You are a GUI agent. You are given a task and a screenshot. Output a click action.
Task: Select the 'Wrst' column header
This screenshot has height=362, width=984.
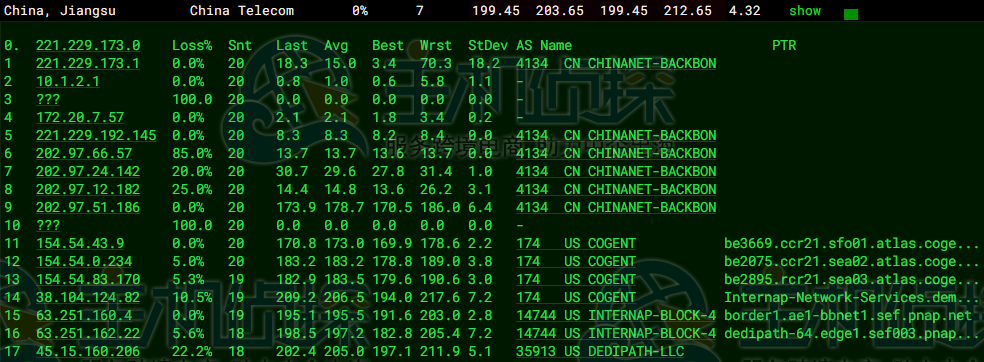(x=436, y=46)
